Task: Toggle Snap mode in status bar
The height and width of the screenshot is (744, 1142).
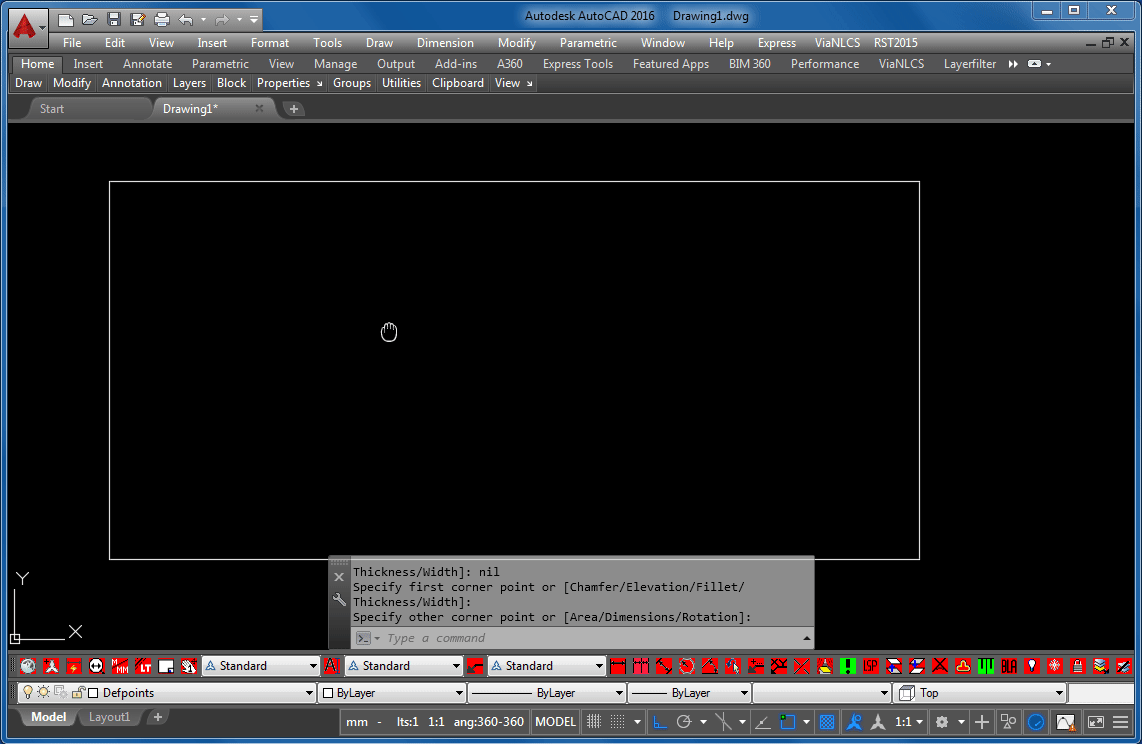Action: coord(618,722)
